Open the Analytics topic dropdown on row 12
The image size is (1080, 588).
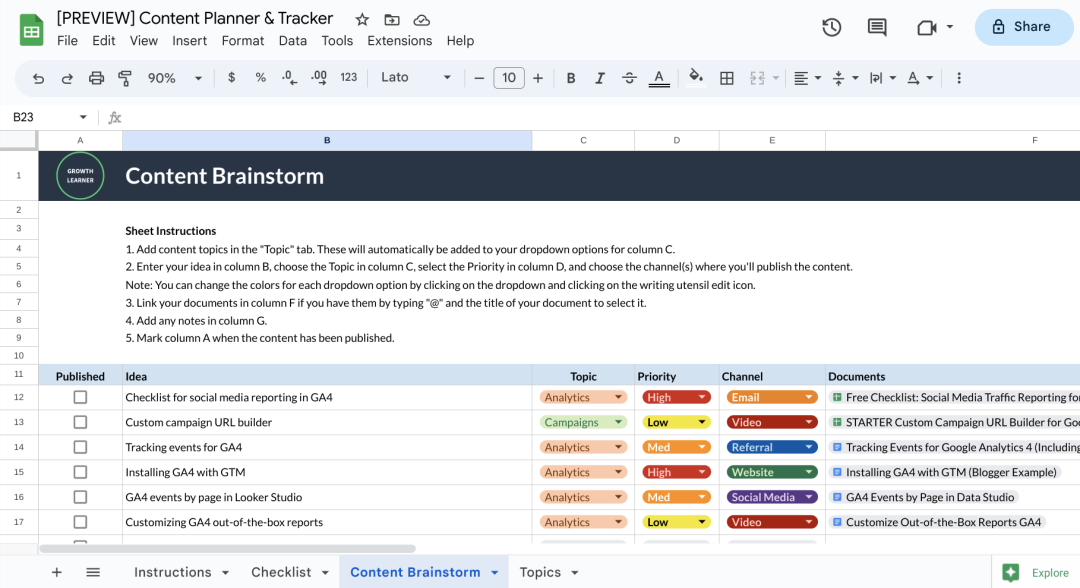[x=616, y=396]
